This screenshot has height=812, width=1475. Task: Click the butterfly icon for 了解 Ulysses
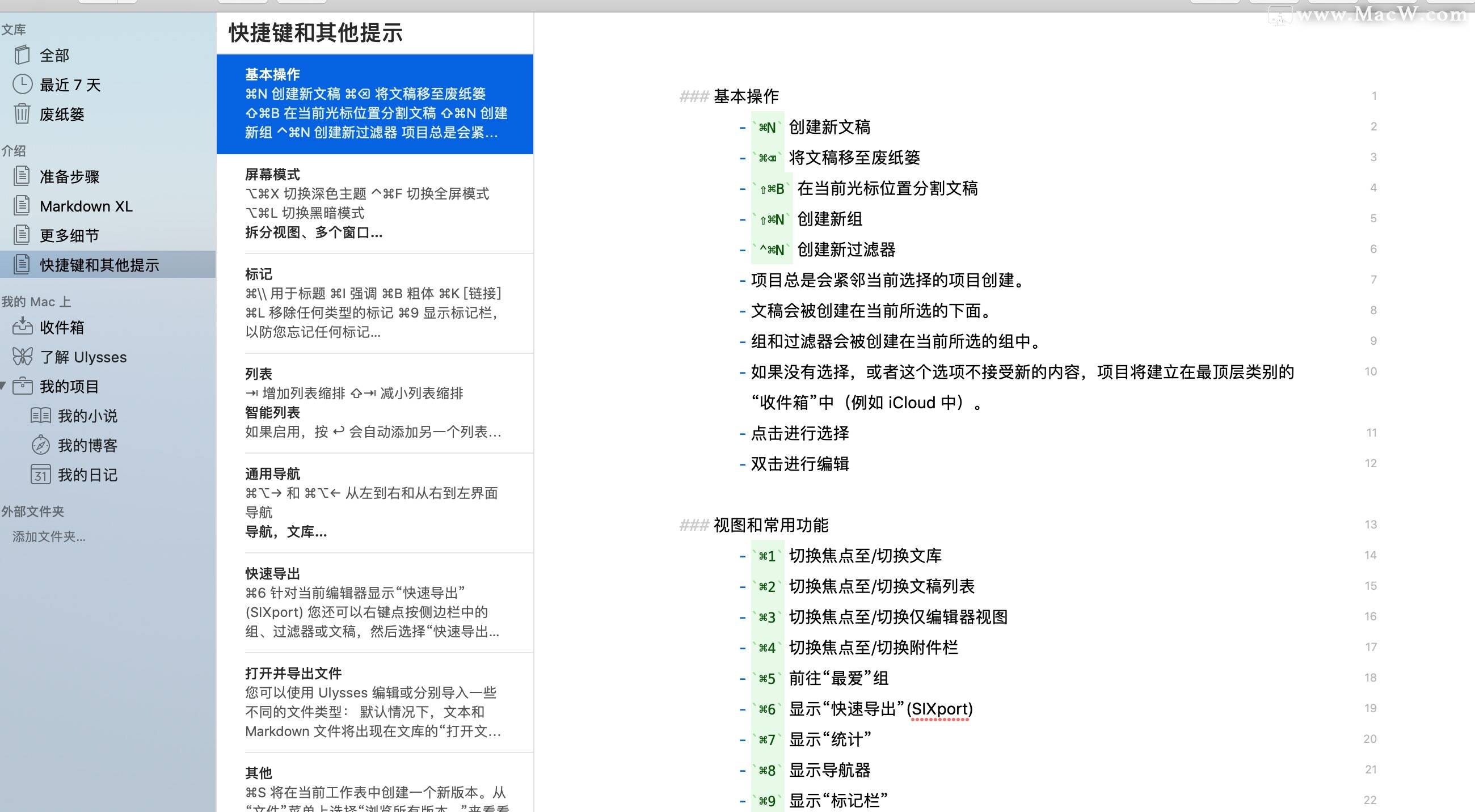click(x=22, y=357)
